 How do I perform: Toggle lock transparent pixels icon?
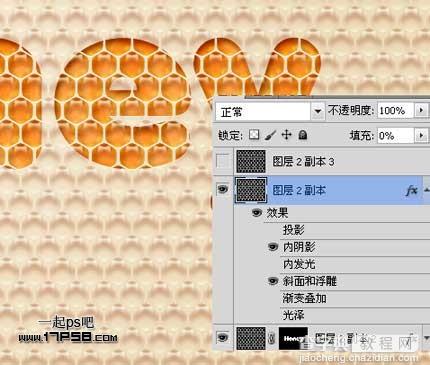click(254, 135)
